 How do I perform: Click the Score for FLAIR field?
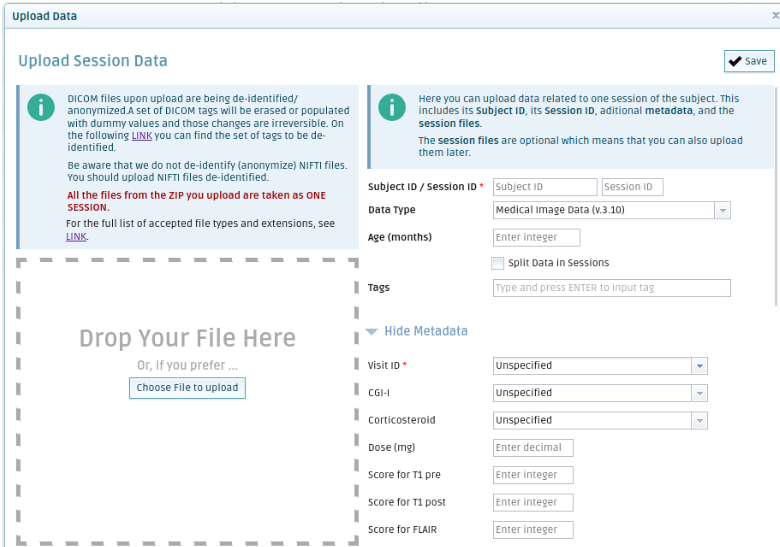coord(533,530)
